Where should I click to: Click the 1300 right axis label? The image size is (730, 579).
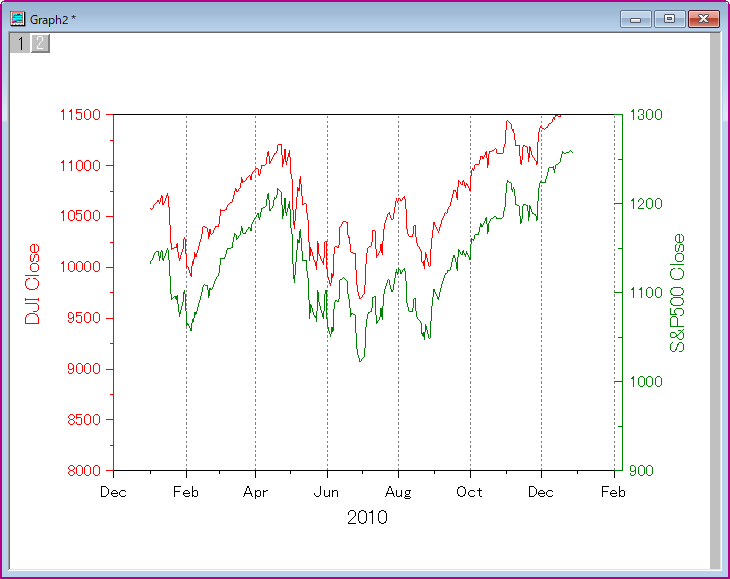pos(646,114)
